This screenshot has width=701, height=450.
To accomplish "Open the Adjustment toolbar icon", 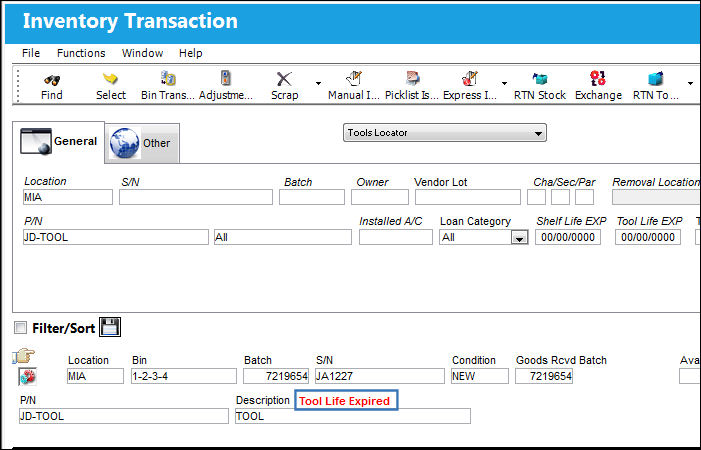I will [x=226, y=78].
